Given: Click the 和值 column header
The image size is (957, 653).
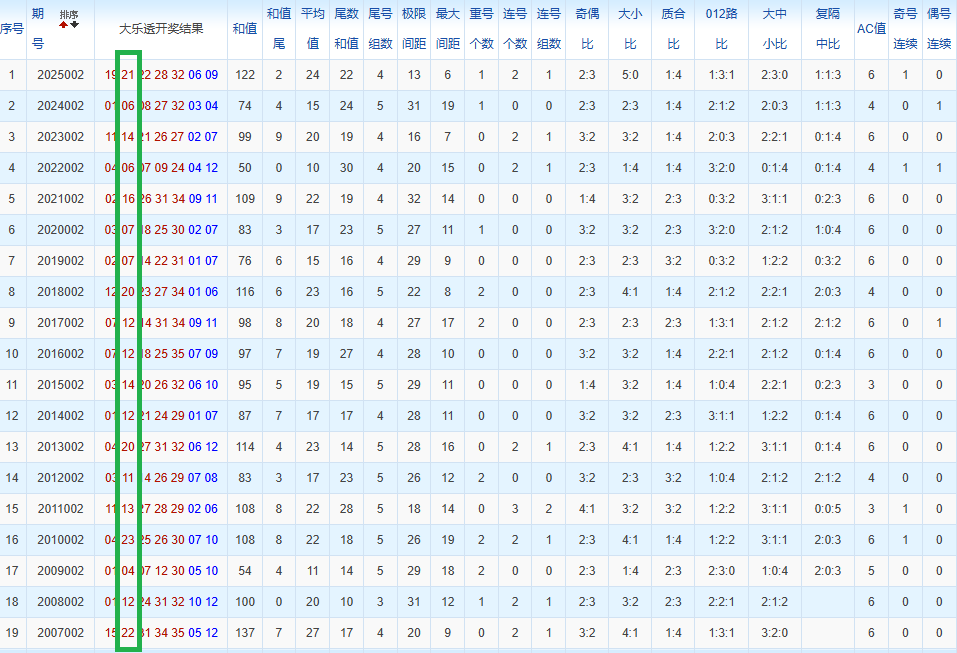Looking at the screenshot, I should 245,29.
